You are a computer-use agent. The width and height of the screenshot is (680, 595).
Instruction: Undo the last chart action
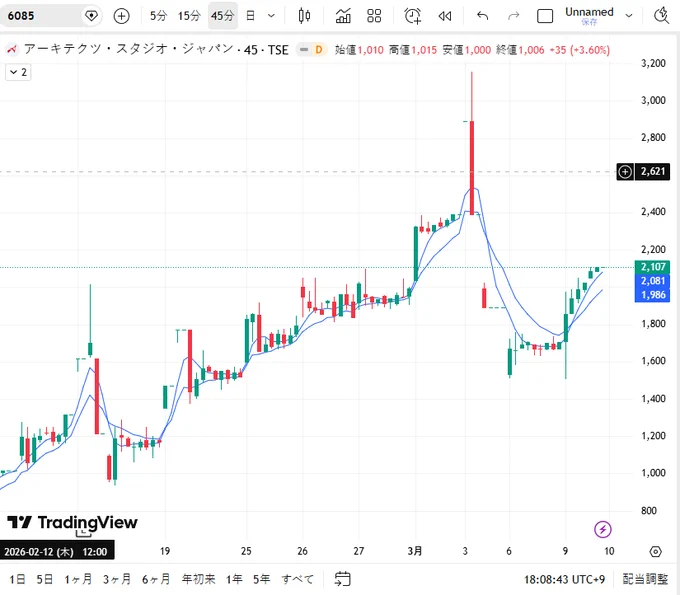click(483, 16)
